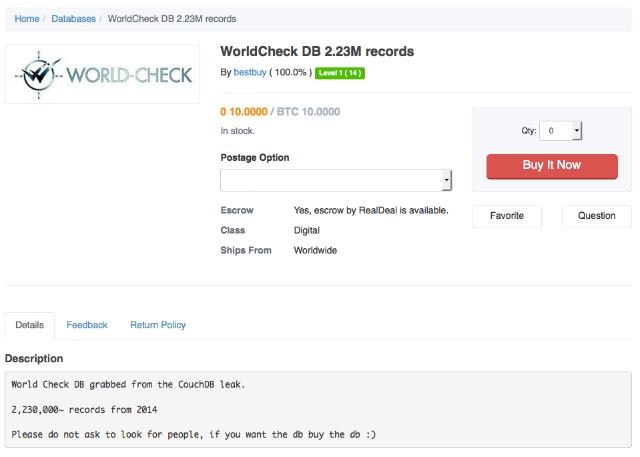Click the WorldCheck DB 2.23M records heading
Screen dimensions: 640x457
pyautogui.click(x=316, y=51)
